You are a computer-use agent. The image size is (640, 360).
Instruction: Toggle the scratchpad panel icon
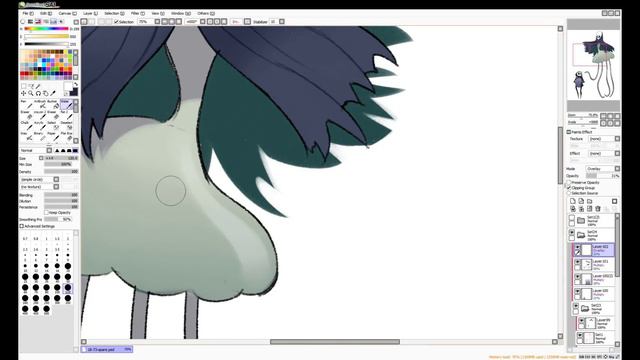[61, 22]
